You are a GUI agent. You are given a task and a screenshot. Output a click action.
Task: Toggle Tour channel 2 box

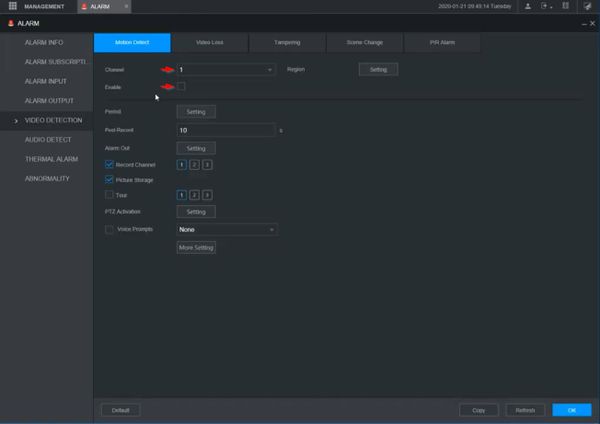click(194, 195)
